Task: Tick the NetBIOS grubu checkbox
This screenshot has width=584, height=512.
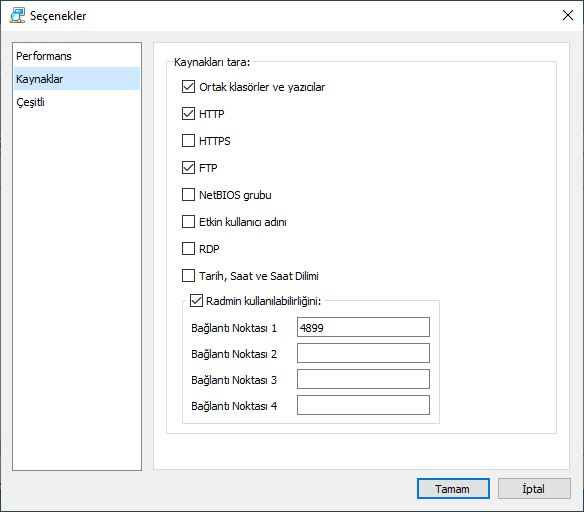Action: [x=188, y=194]
